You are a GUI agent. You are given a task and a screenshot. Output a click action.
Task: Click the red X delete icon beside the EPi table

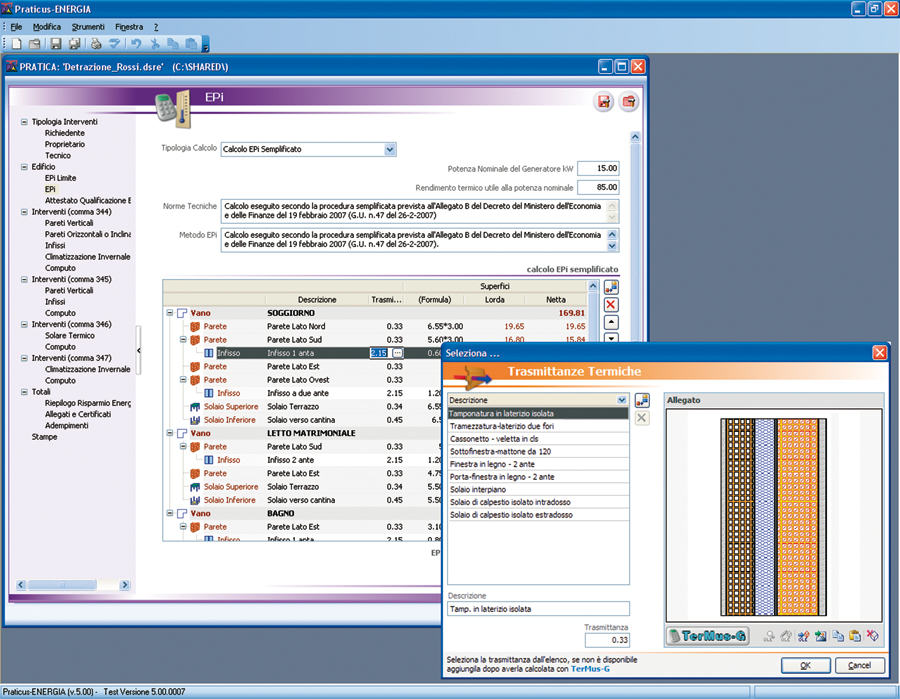[611, 305]
